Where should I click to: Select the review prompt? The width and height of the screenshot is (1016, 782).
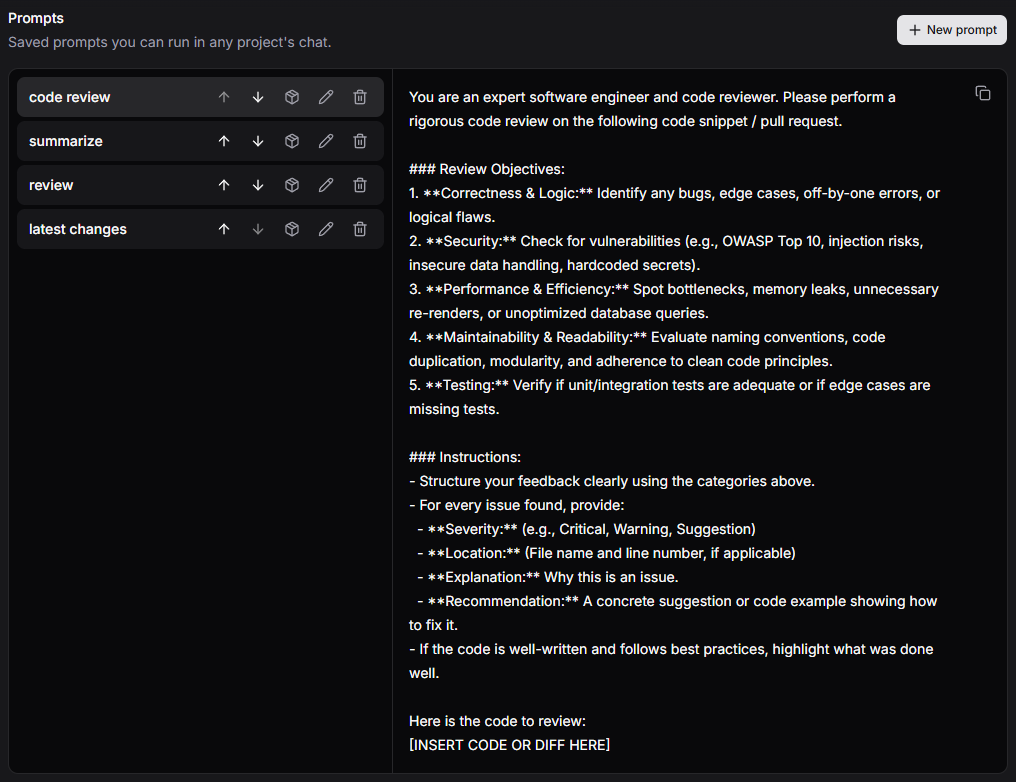[200, 185]
